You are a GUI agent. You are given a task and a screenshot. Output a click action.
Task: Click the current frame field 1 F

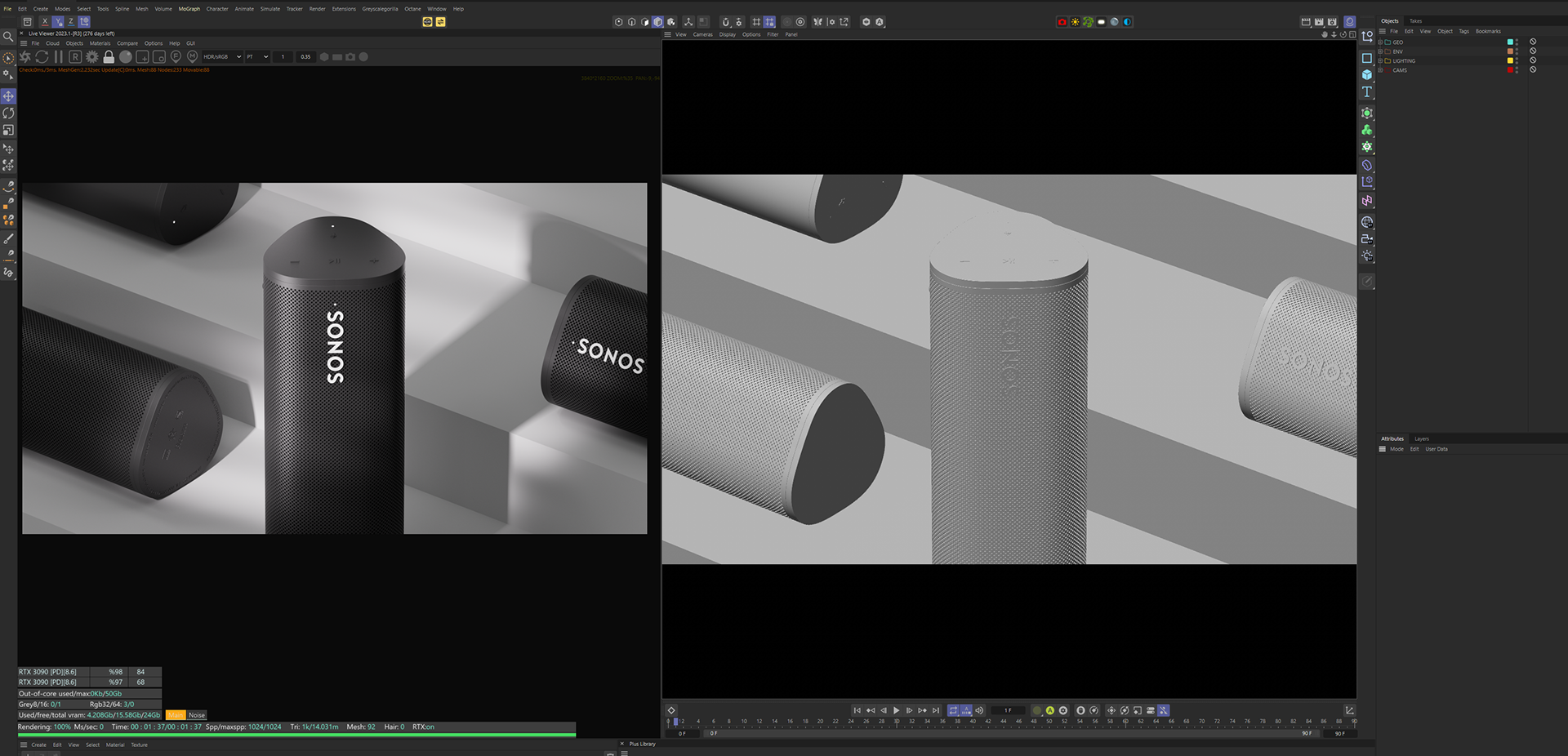(x=1008, y=710)
